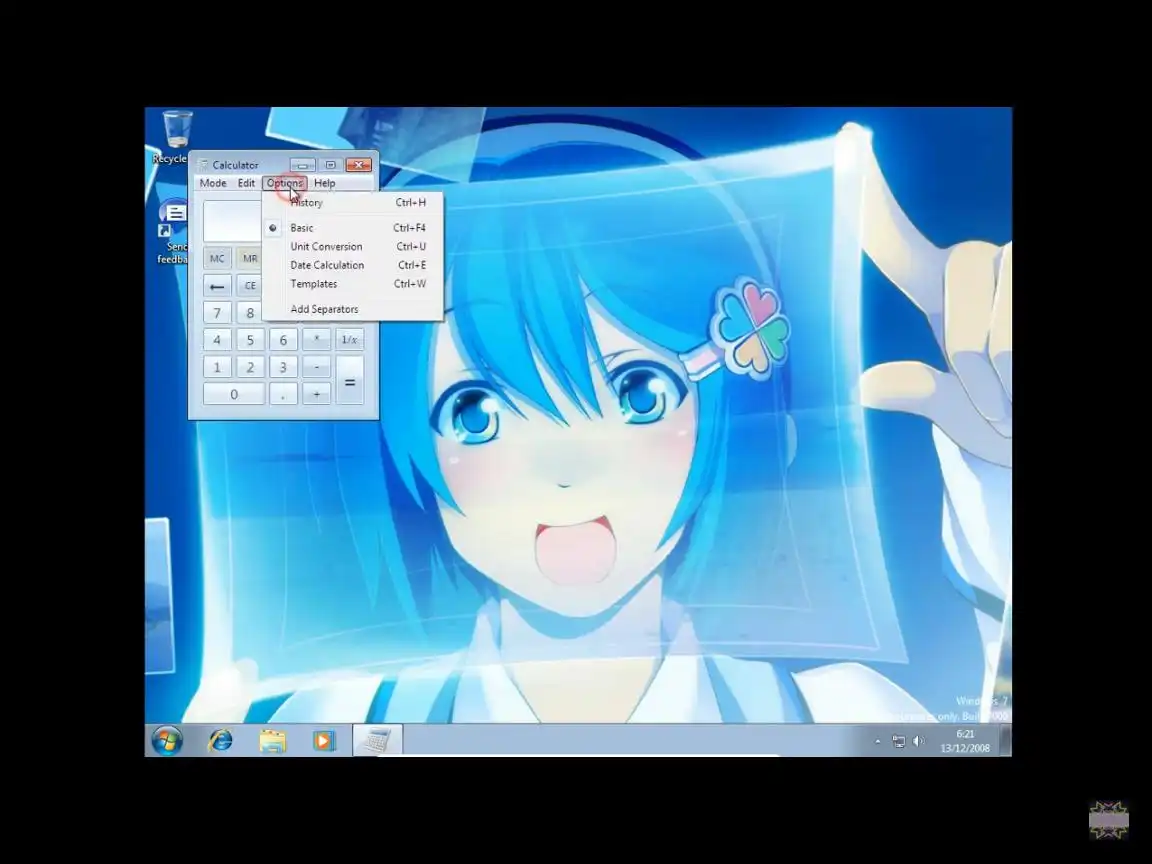
Task: Open the network status tray icon
Action: 899,741
